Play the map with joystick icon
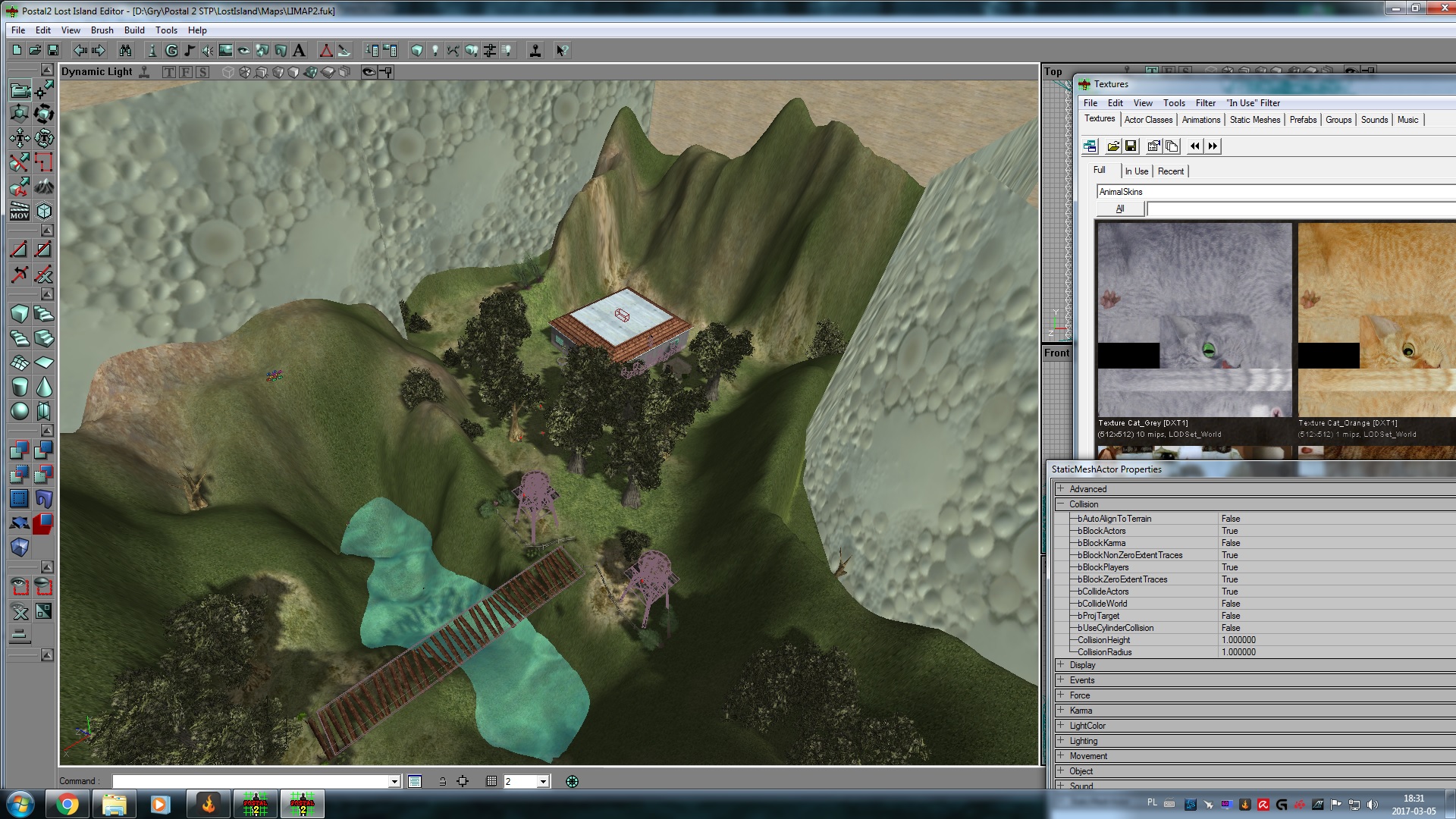 pyautogui.click(x=535, y=51)
